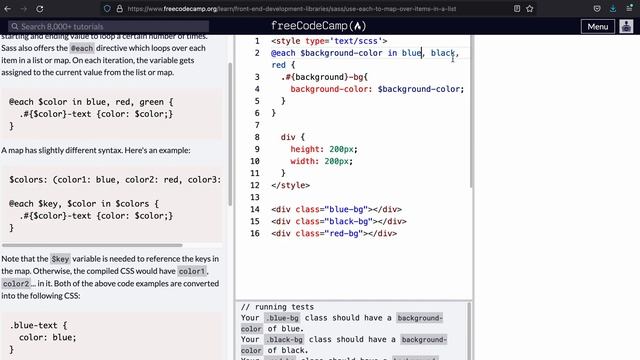The height and width of the screenshot is (360, 640).
Task: Click 'background-color: $background-color;' line
Action: tap(377, 89)
